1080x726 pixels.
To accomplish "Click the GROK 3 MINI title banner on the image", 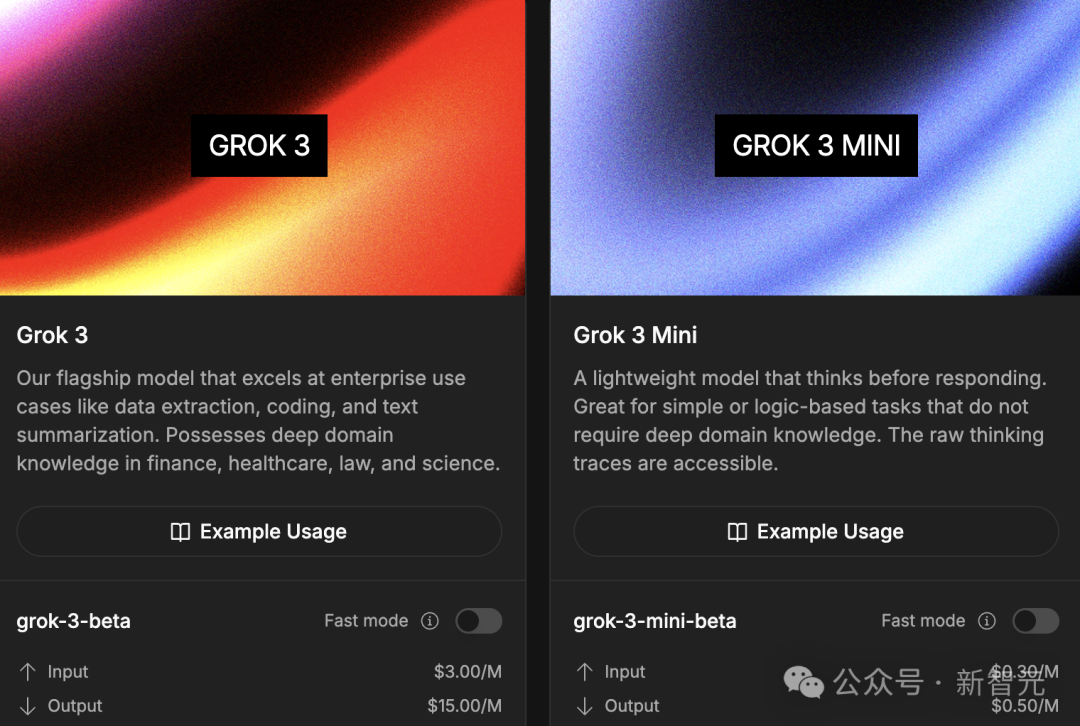I will coord(816,145).
